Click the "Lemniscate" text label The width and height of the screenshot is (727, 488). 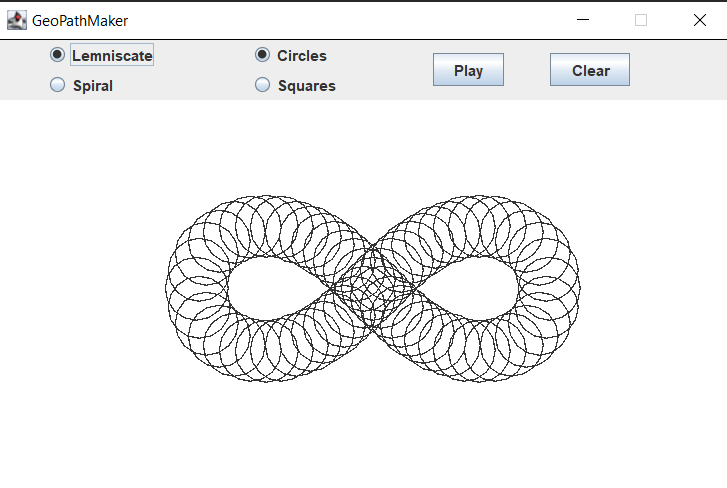(112, 56)
